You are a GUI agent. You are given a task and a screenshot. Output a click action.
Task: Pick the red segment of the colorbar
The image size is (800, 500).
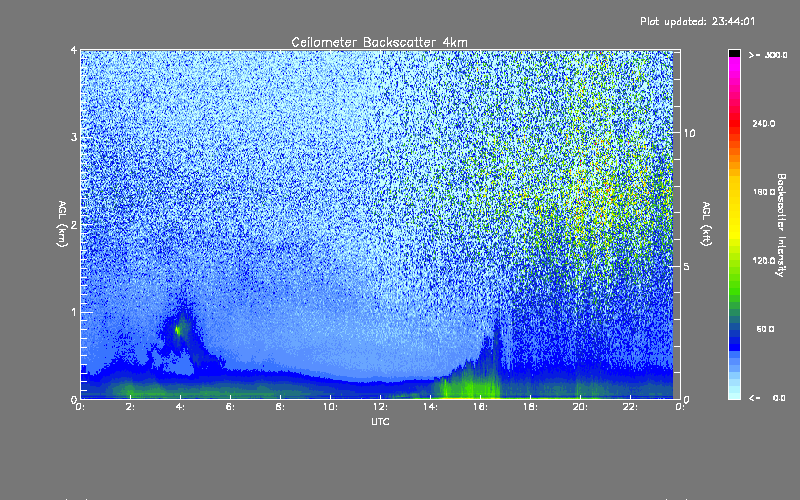(734, 122)
